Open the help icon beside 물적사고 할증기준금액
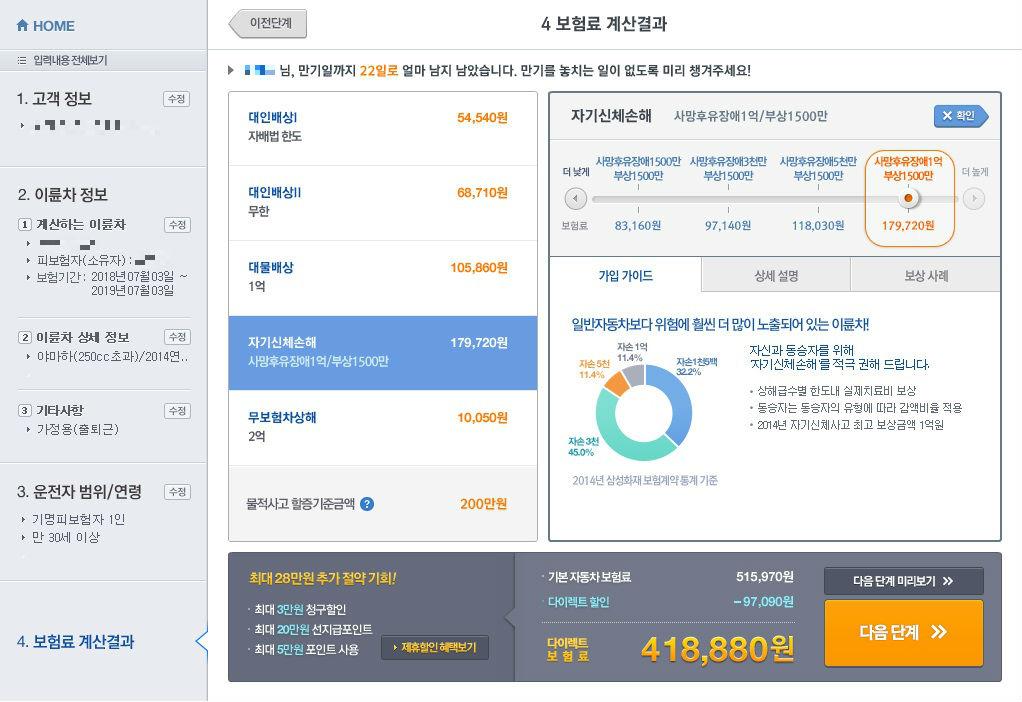Screen dimensions: 1022x702 coord(367,504)
